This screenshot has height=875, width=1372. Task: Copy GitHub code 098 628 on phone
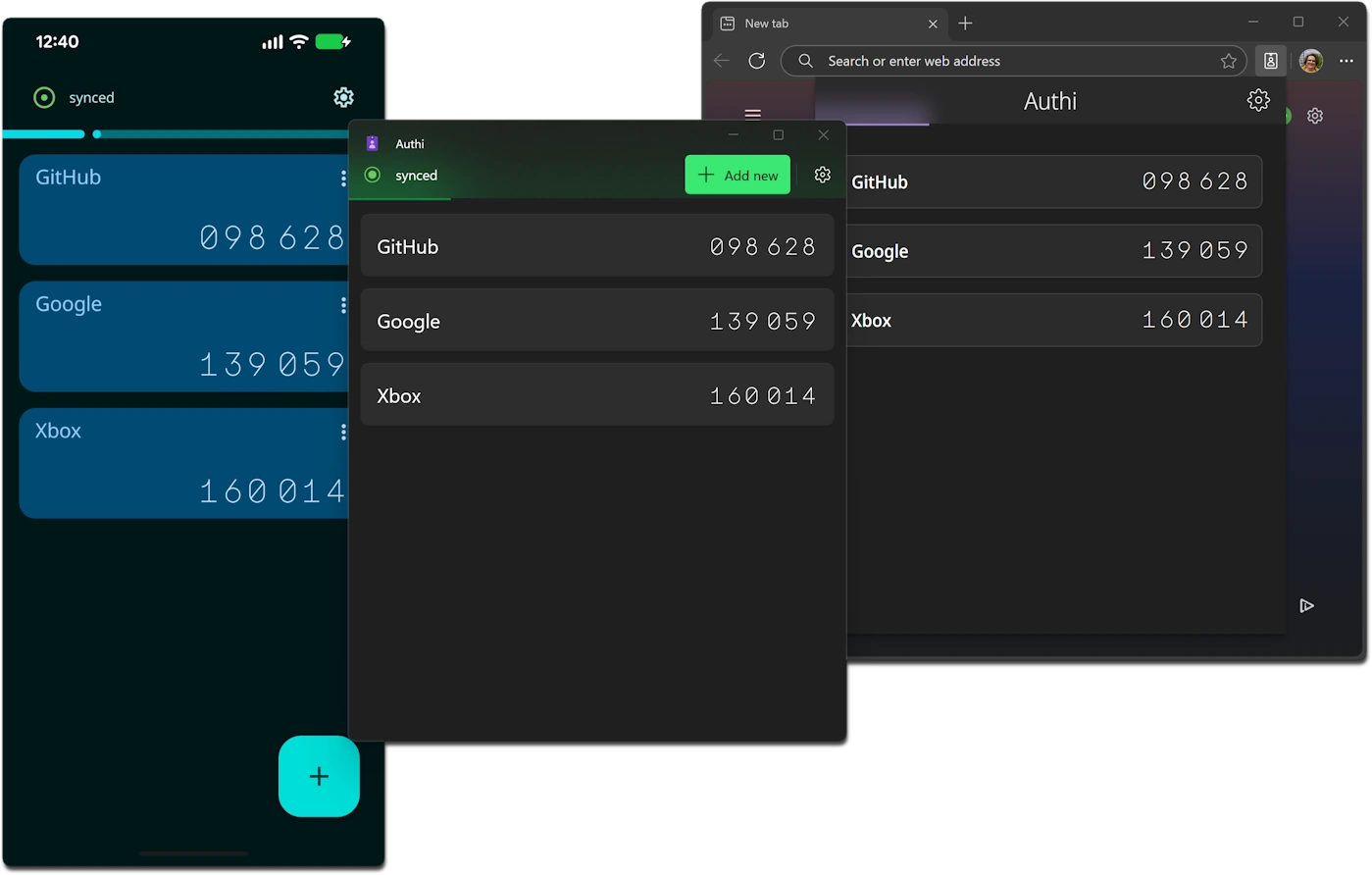(x=273, y=237)
